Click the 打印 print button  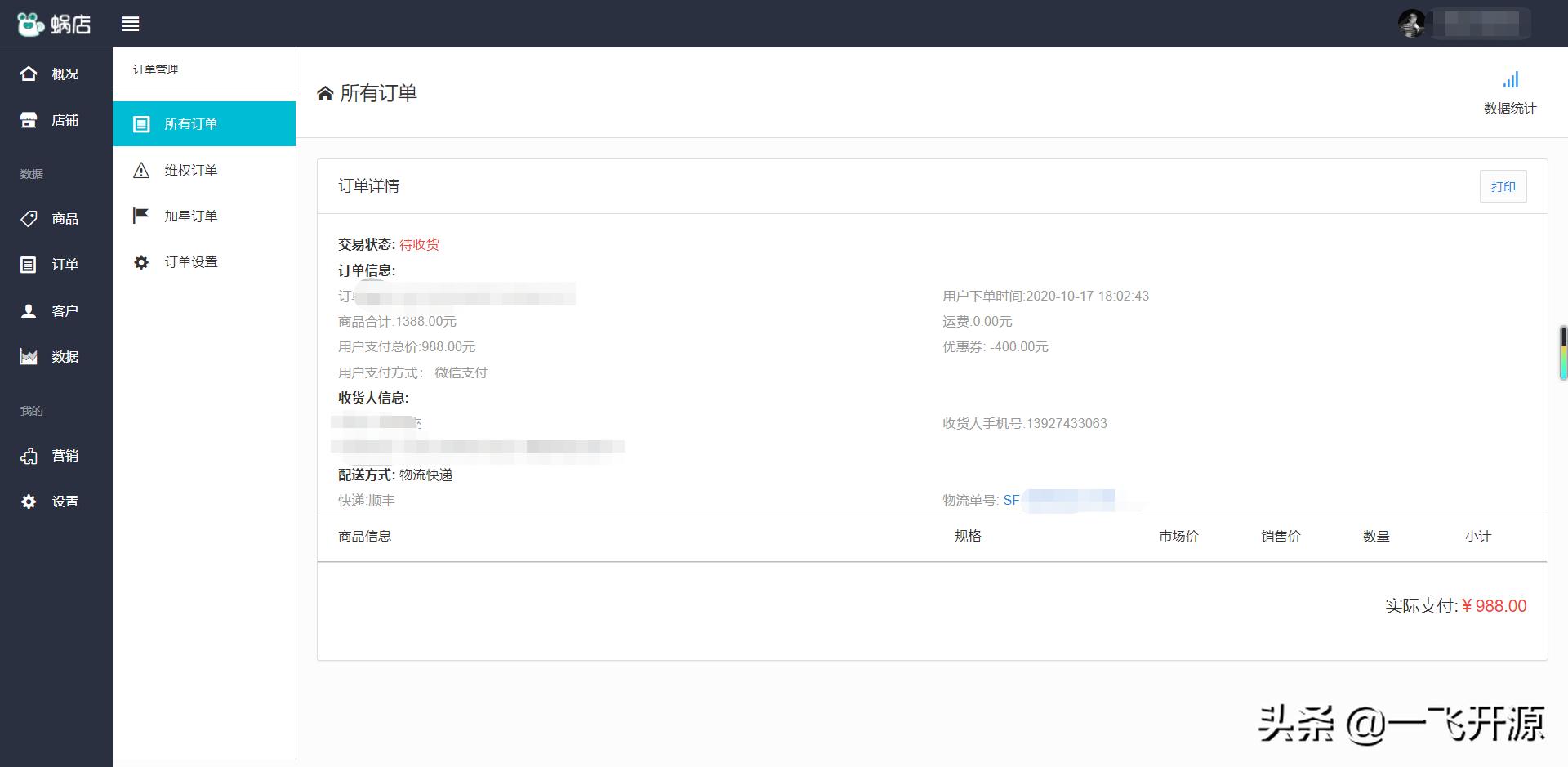1503,186
